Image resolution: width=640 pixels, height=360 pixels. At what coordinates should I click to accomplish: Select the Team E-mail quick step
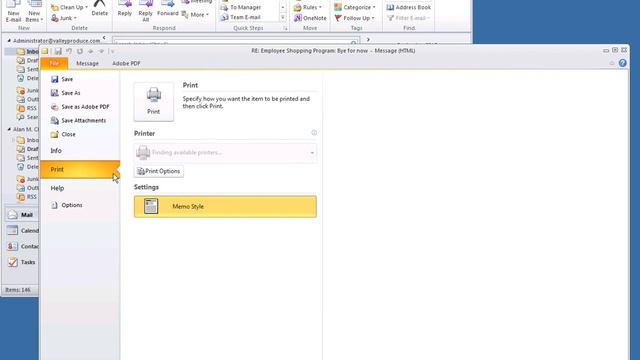click(241, 17)
